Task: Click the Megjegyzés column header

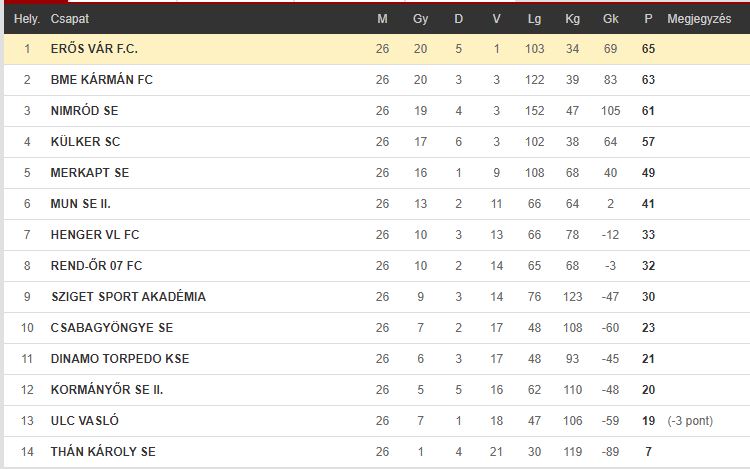Action: pyautogui.click(x=699, y=19)
